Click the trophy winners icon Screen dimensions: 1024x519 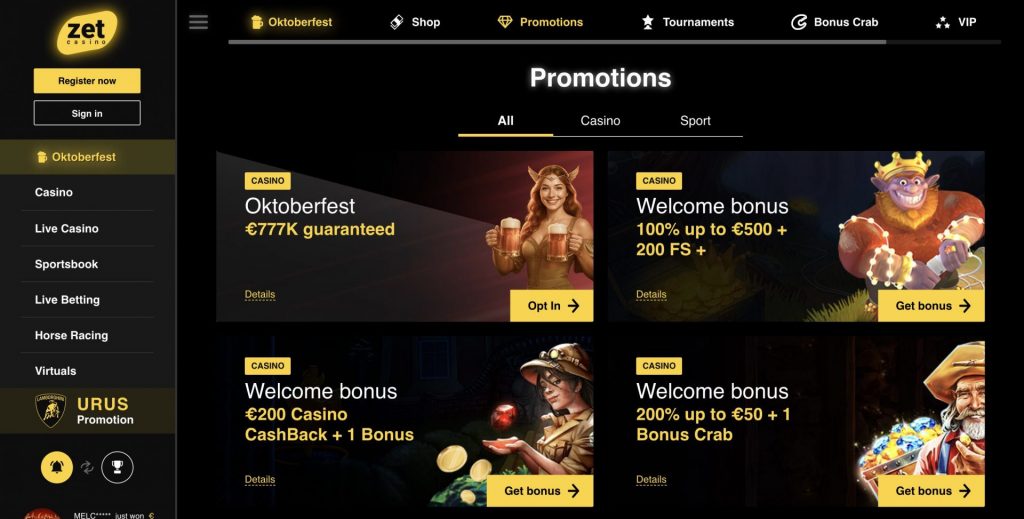coord(118,467)
